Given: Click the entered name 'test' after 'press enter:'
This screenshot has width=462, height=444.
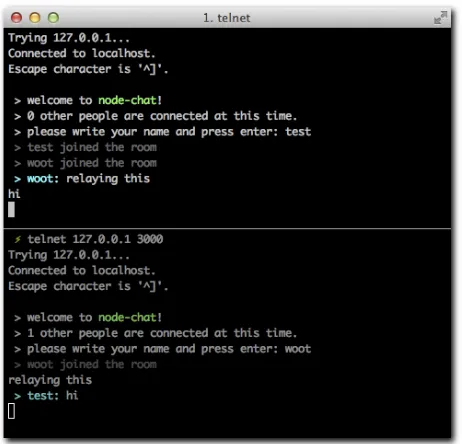Looking at the screenshot, I should (x=298, y=132).
